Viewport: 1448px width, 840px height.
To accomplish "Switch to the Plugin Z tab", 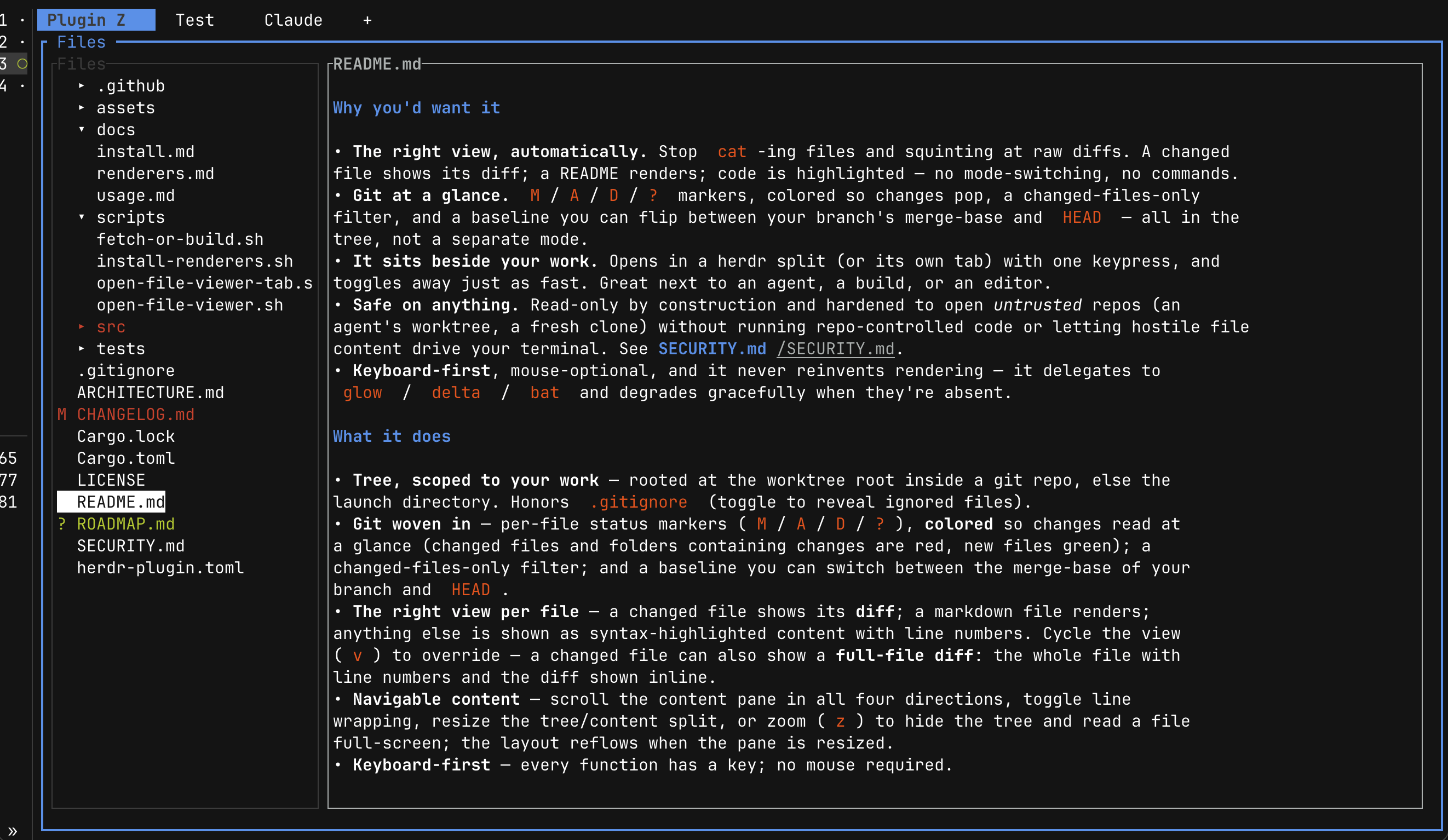I will click(96, 20).
